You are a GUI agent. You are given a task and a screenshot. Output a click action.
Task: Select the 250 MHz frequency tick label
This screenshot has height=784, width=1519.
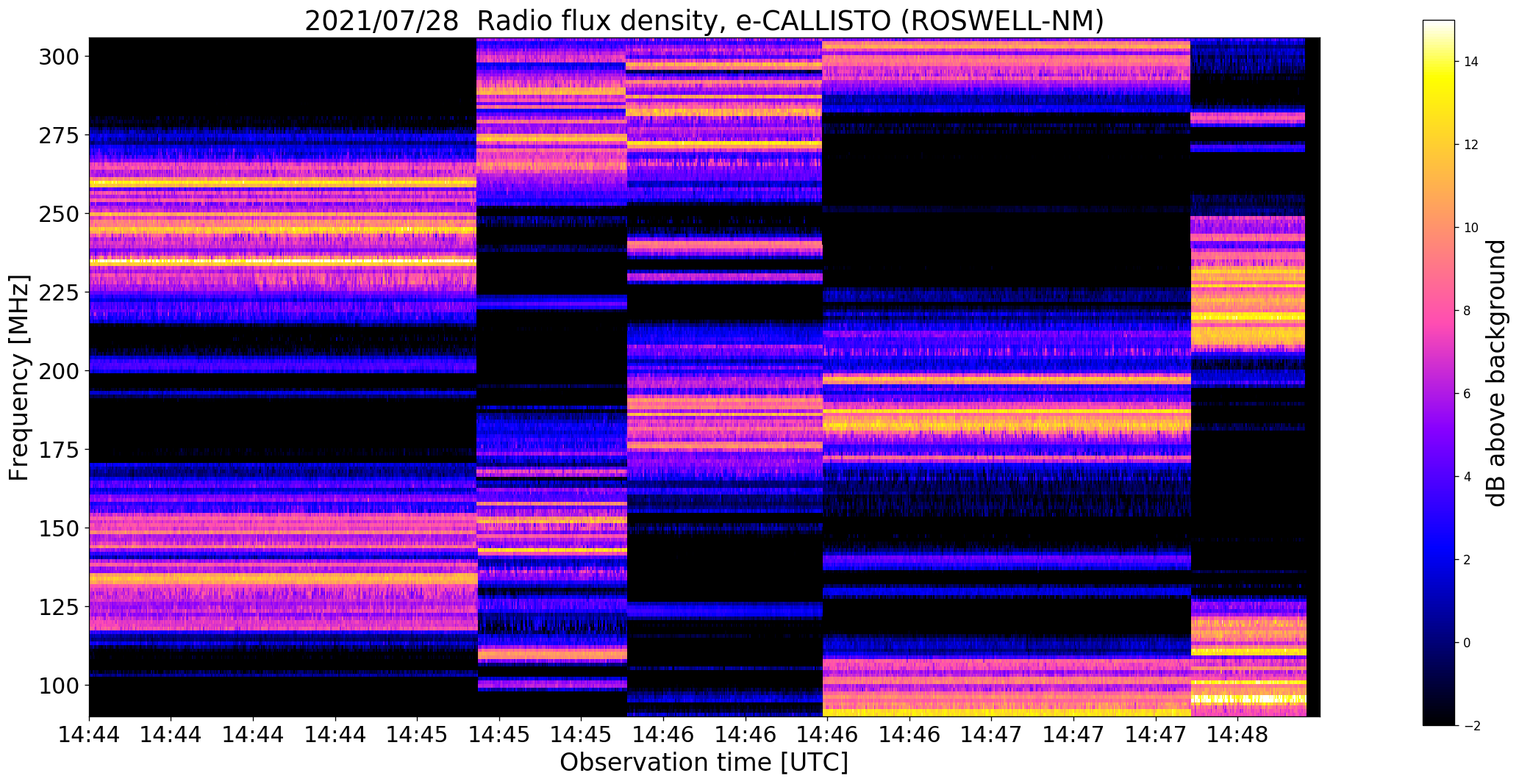coord(60,214)
